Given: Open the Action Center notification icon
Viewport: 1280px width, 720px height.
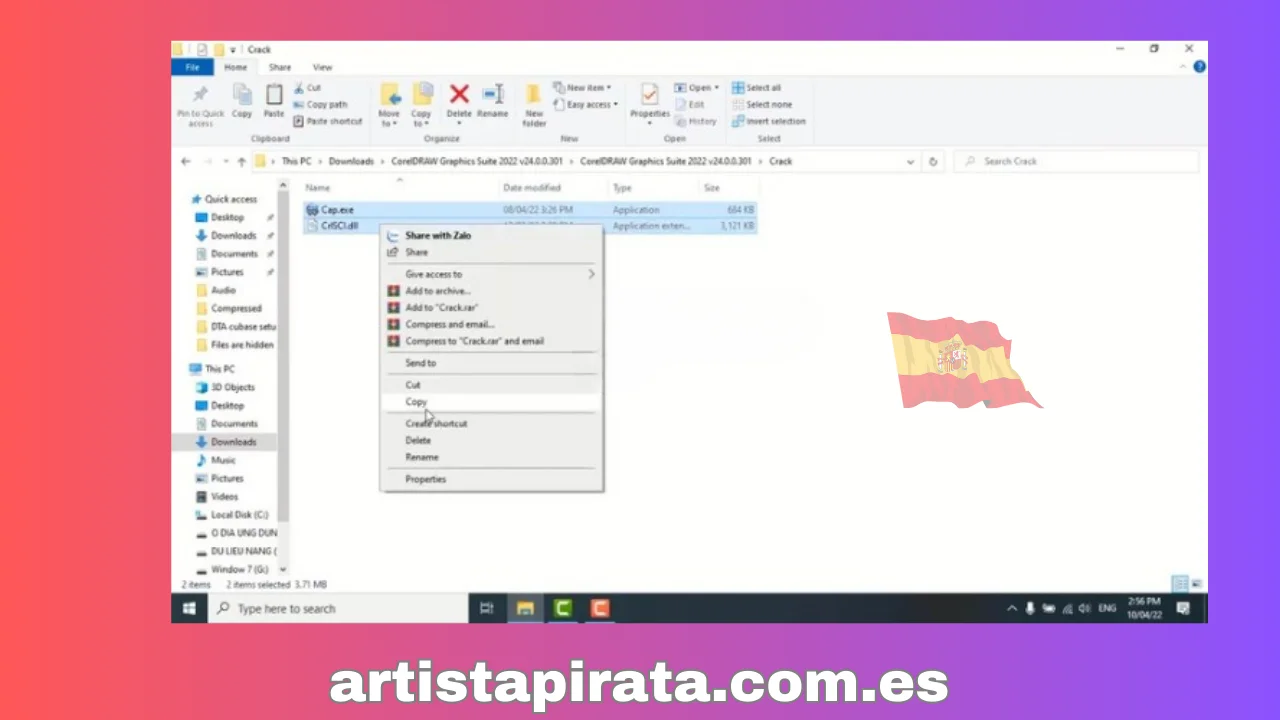Looking at the screenshot, I should [x=1184, y=608].
